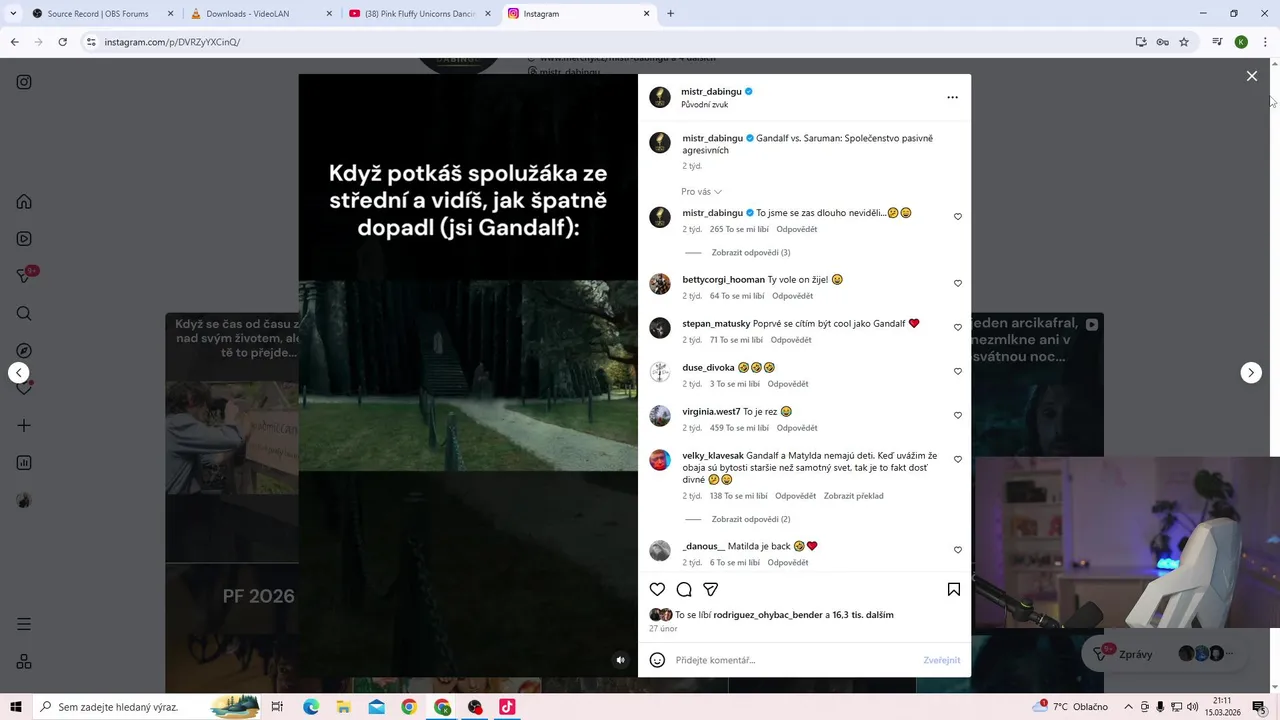The height and width of the screenshot is (720, 1280).
Task: Open Microsoft Edge from the taskbar
Action: coord(311,707)
